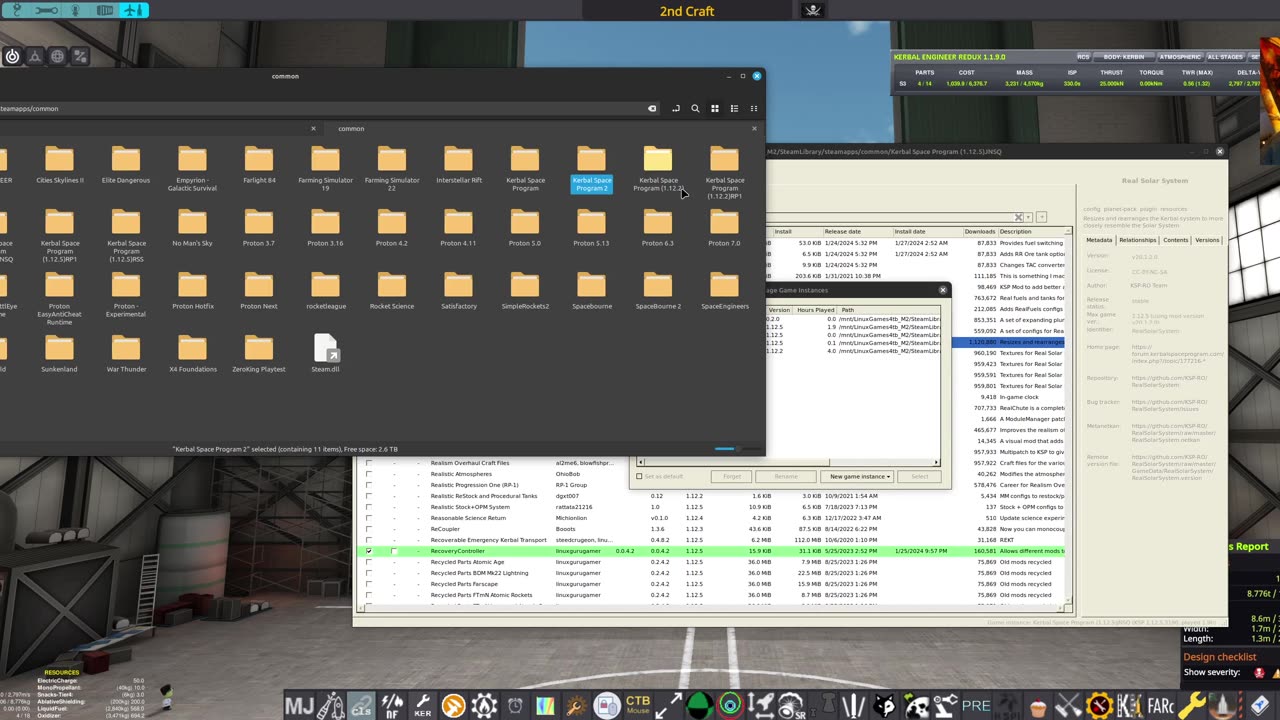Toggle checkbox for Realistic Progression One
The image size is (1280, 720).
tap(369, 485)
